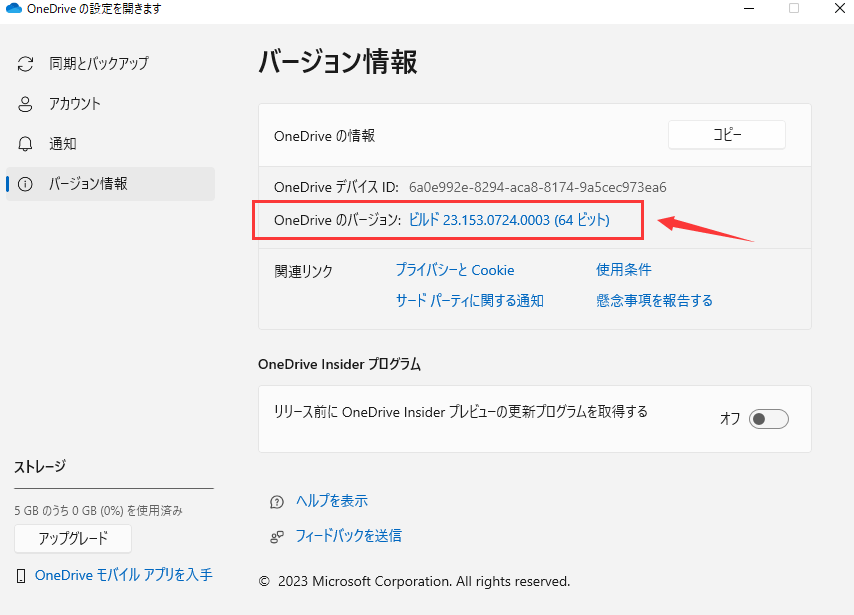Select the sync arrows icon for 同期とバックアップ
854x615 pixels.
(24, 63)
